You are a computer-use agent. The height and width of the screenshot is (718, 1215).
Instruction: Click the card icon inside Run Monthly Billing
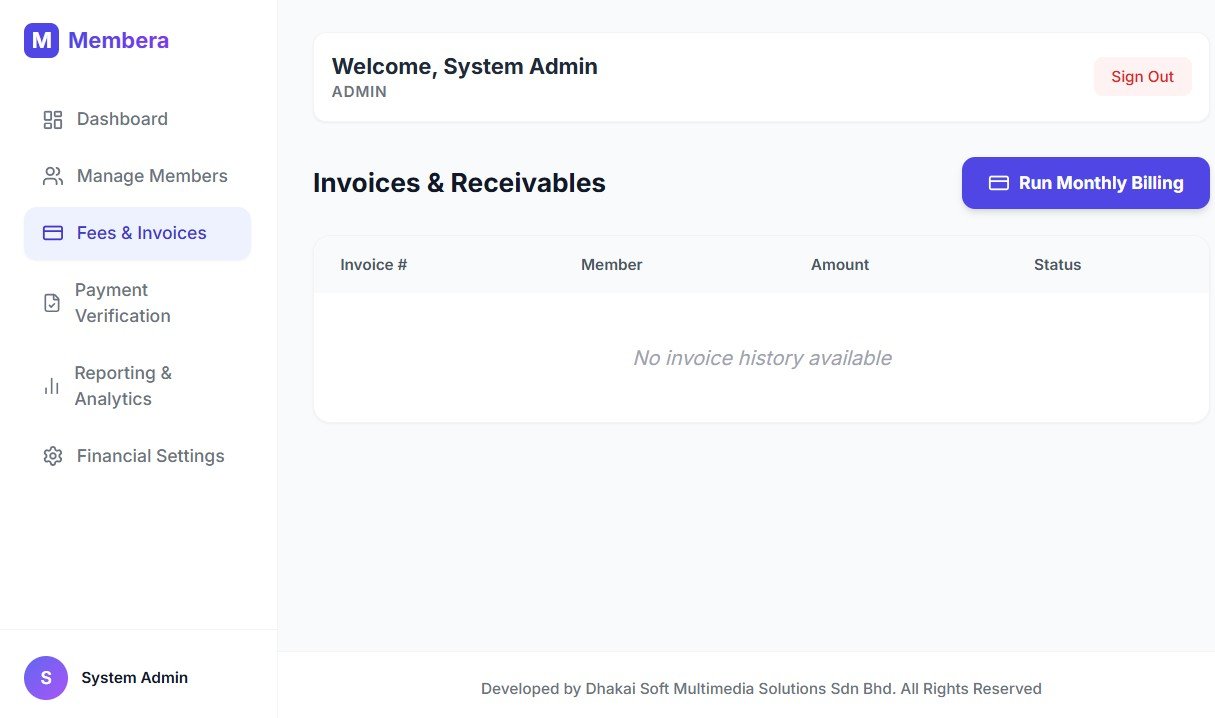998,183
